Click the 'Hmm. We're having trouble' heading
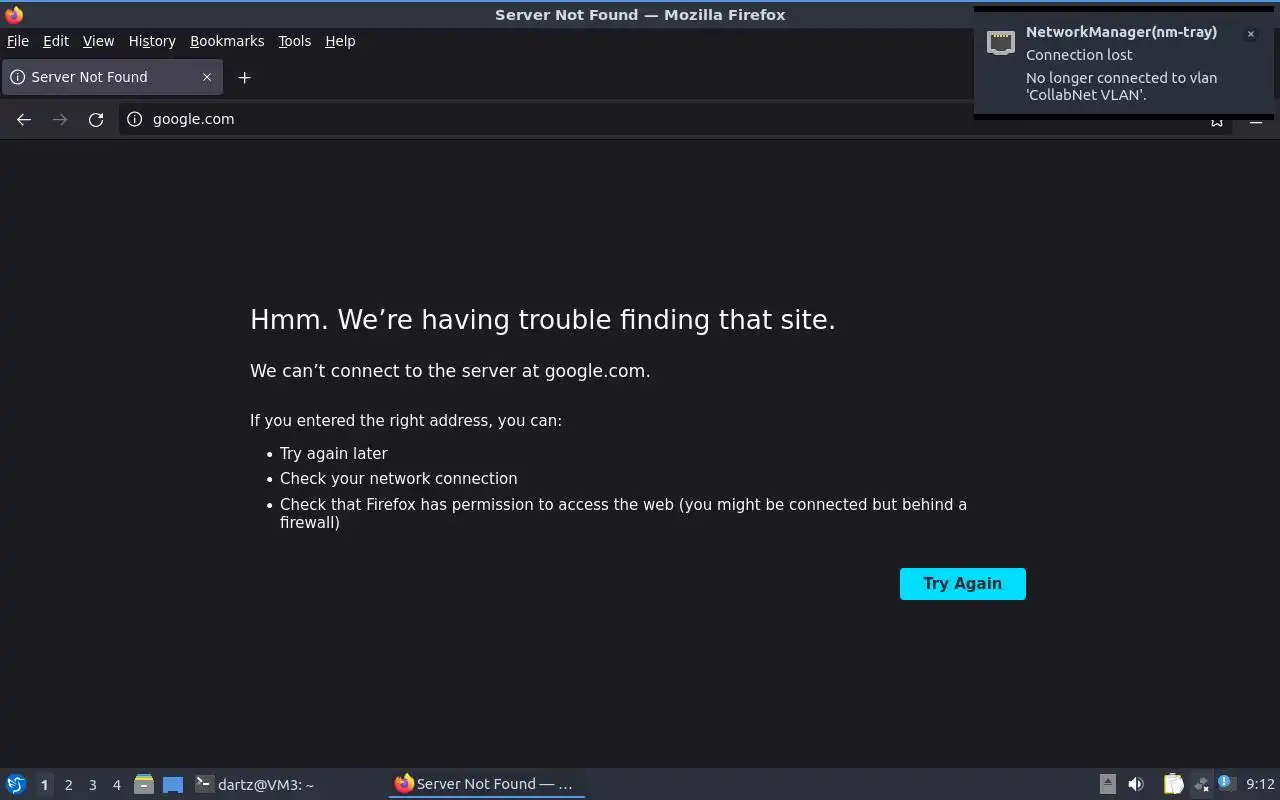Viewport: 1280px width, 800px height. click(543, 320)
